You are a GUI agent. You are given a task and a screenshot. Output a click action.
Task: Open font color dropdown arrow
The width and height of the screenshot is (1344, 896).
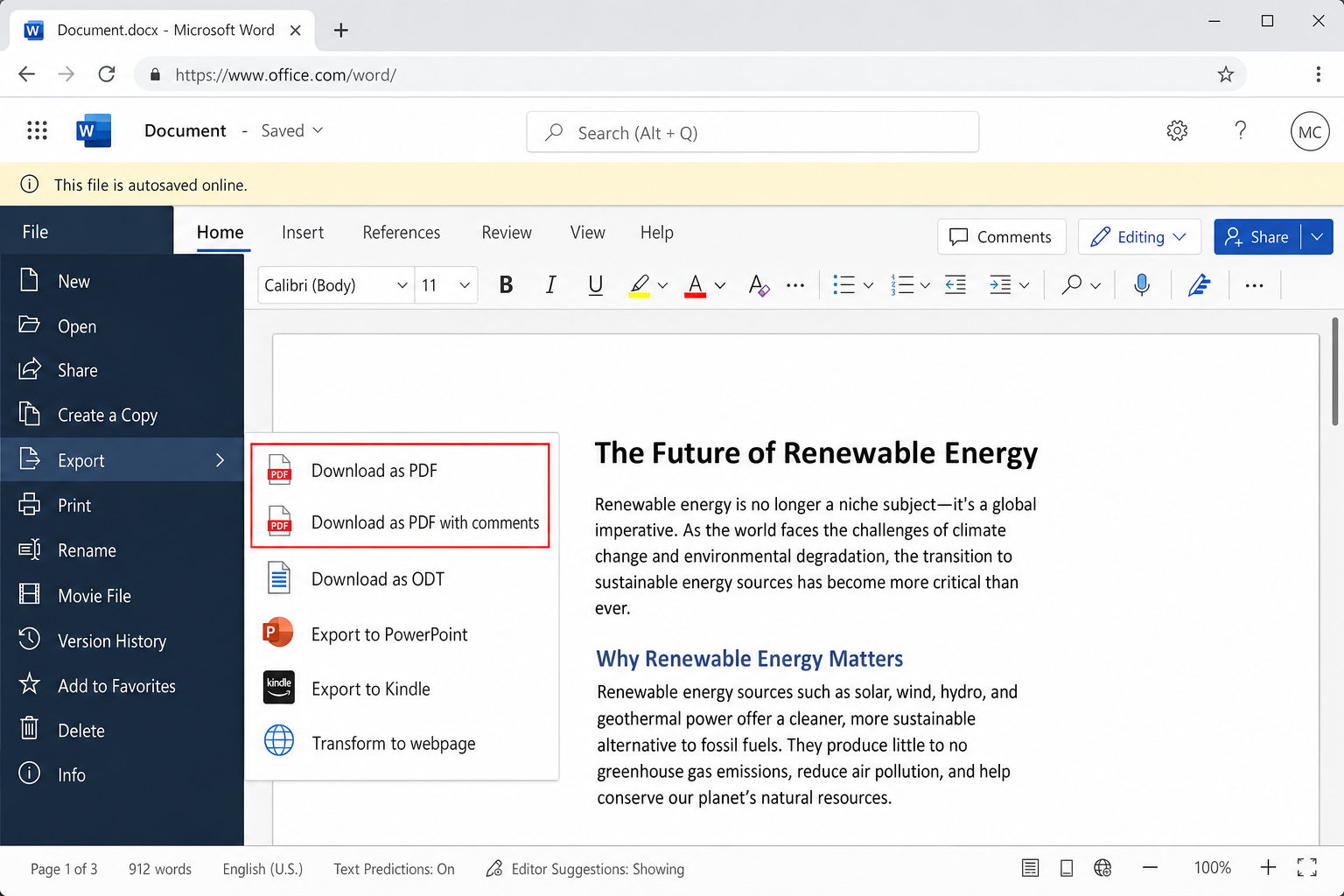pyautogui.click(x=719, y=285)
